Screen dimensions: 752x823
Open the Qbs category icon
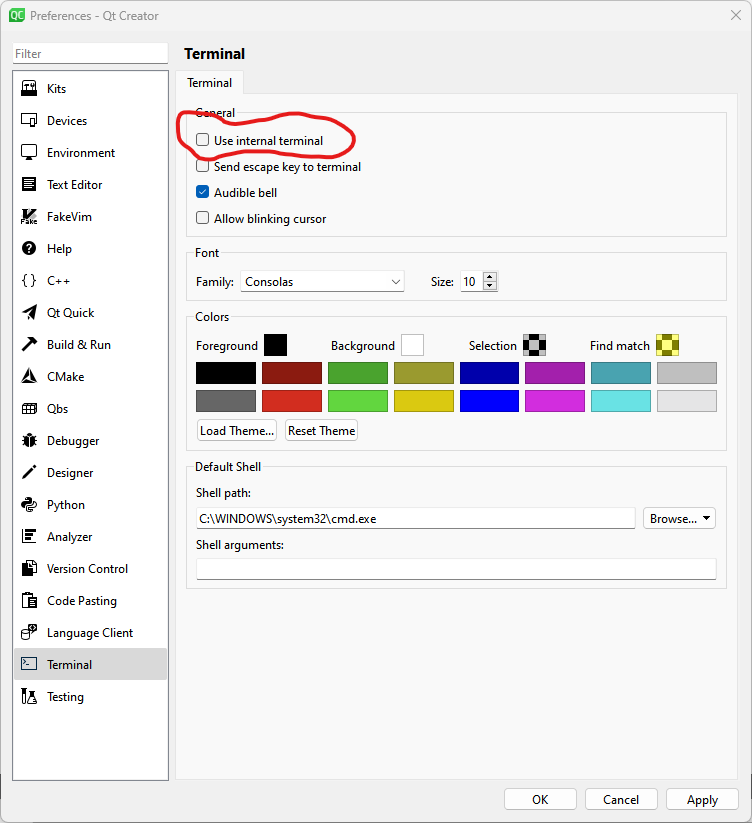[x=29, y=408]
